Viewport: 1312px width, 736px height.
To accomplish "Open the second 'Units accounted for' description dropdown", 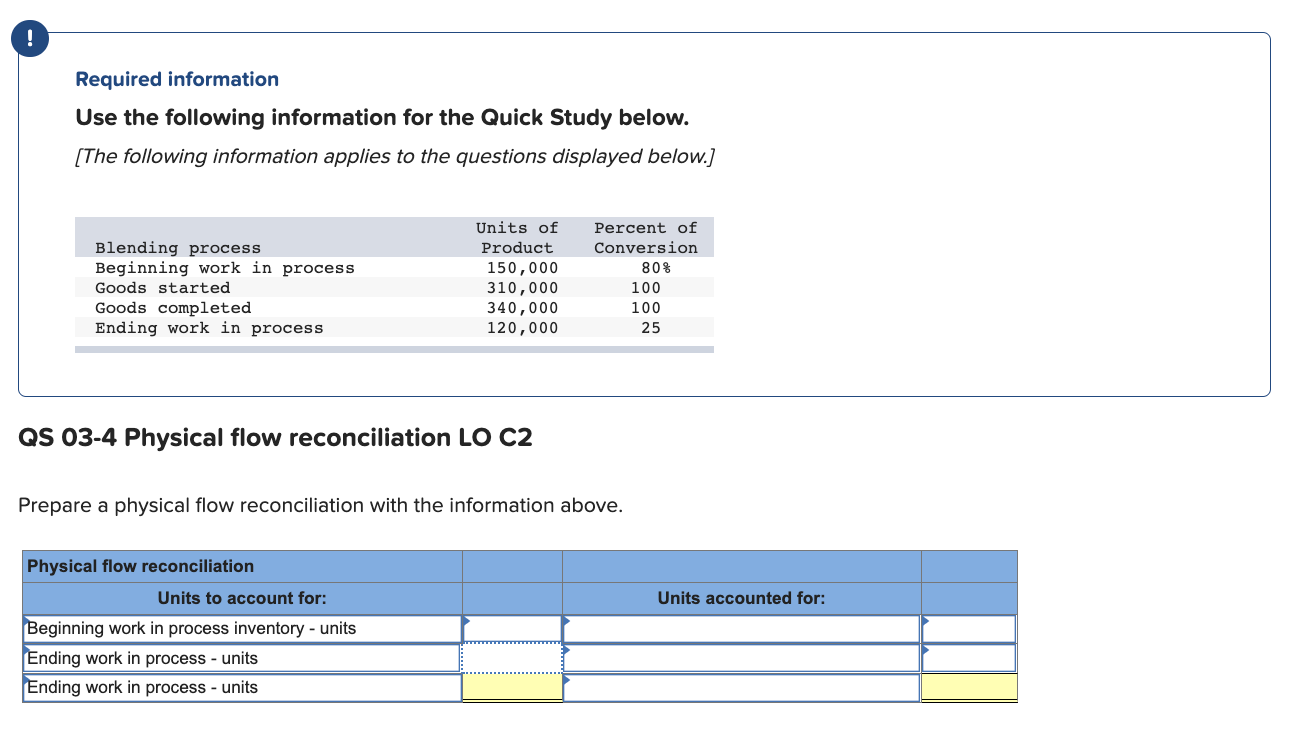I will [567, 652].
